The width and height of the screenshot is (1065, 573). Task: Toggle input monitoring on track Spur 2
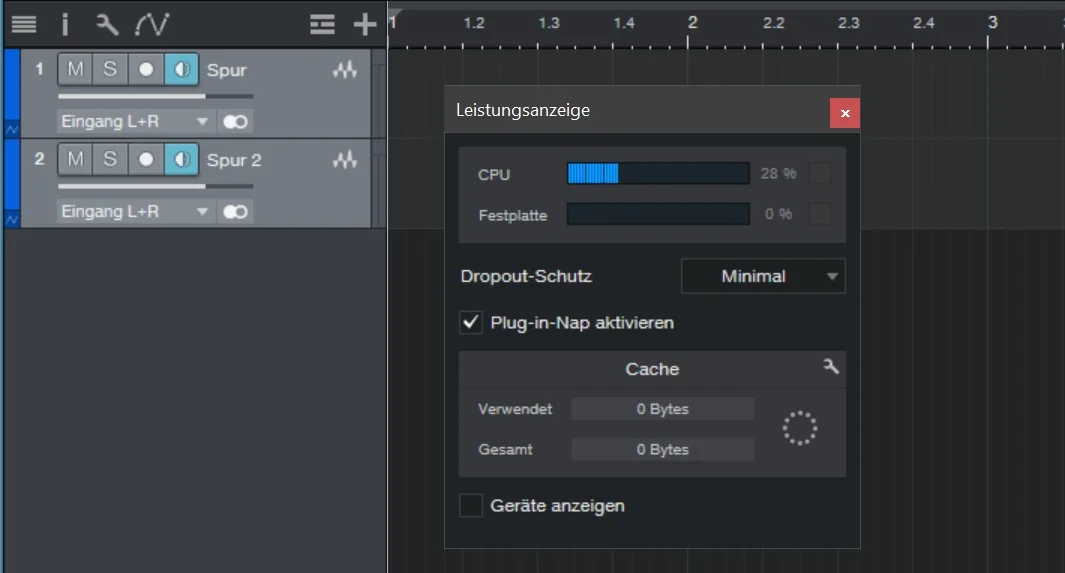click(181, 160)
